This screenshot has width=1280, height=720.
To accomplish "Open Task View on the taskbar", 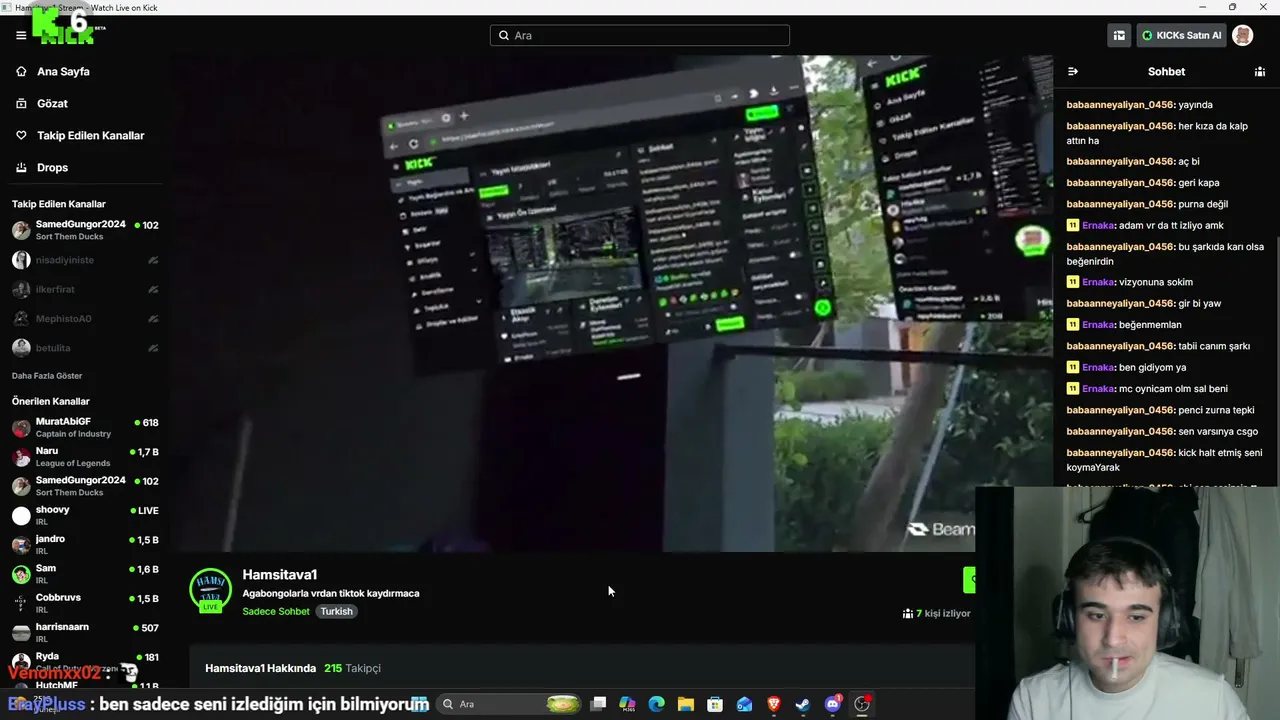I will pyautogui.click(x=598, y=704).
